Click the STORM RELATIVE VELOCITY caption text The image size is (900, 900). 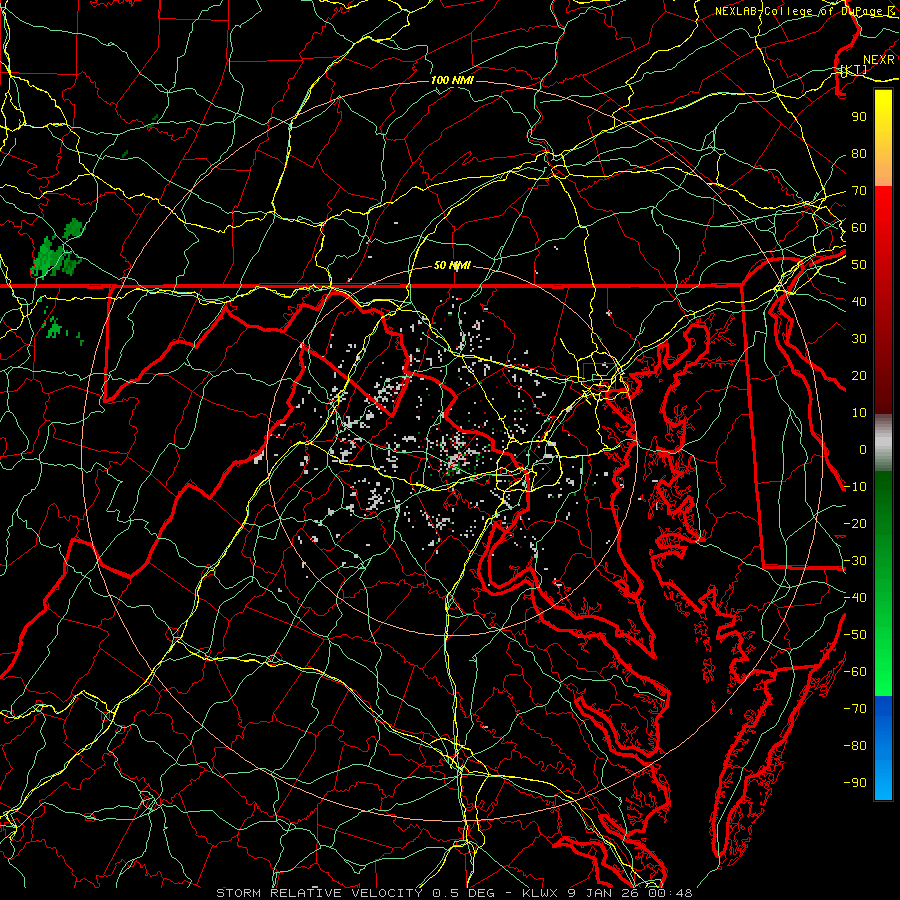click(x=319, y=893)
